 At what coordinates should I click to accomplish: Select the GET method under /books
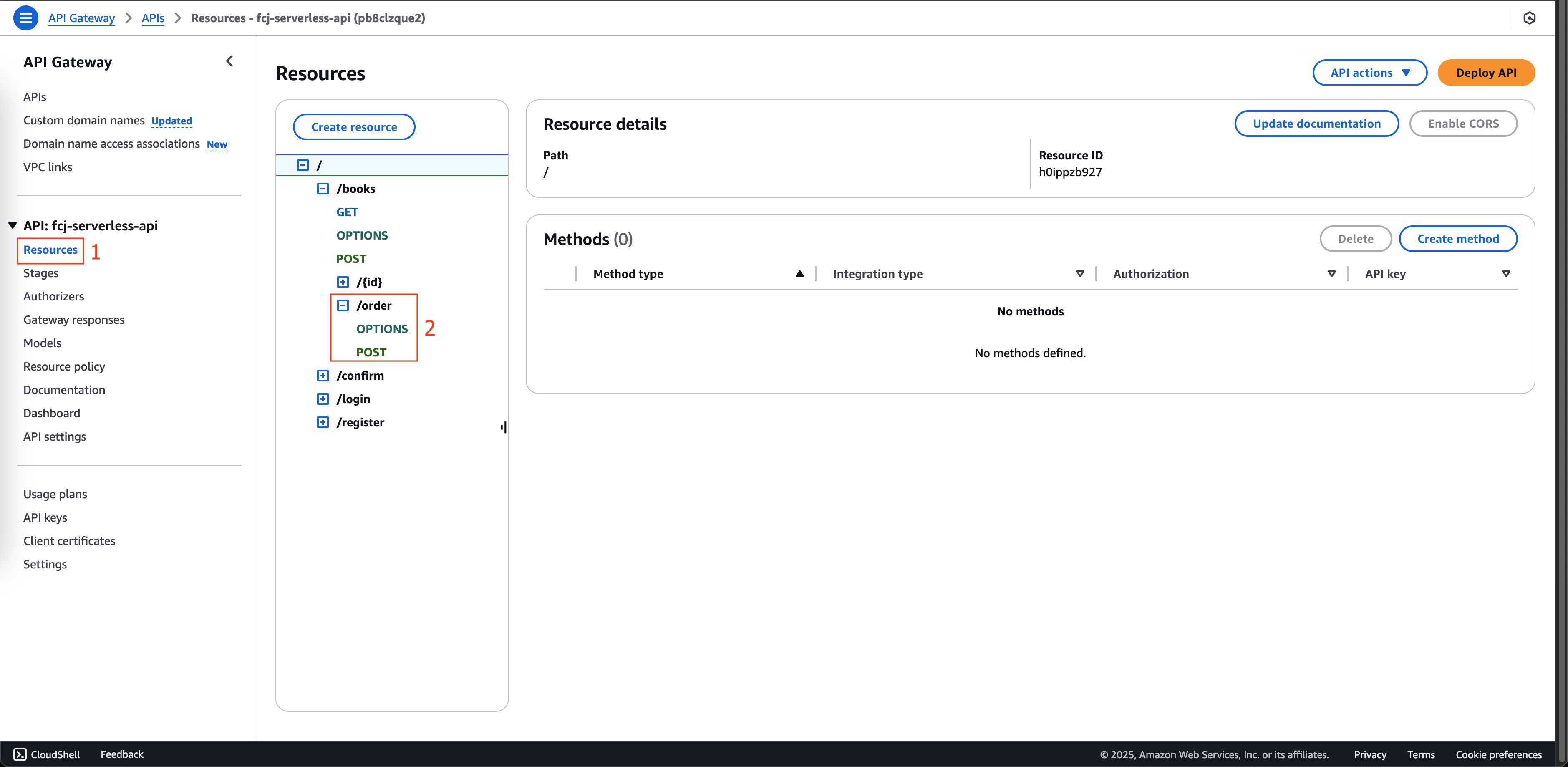pos(347,212)
